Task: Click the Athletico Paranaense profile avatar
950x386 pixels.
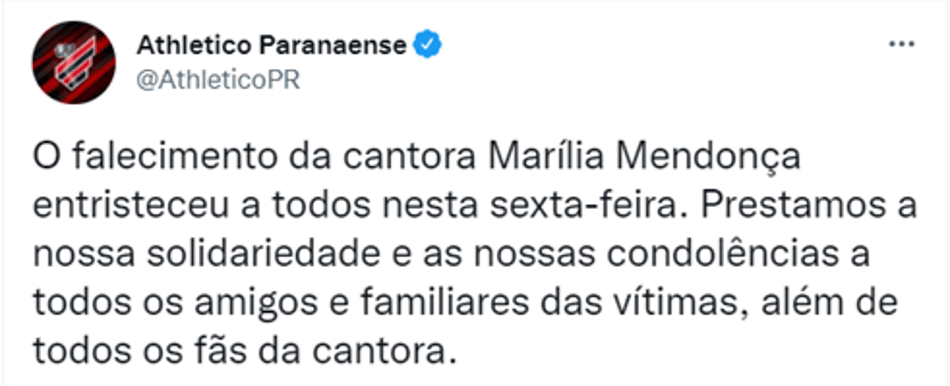Action: point(73,63)
